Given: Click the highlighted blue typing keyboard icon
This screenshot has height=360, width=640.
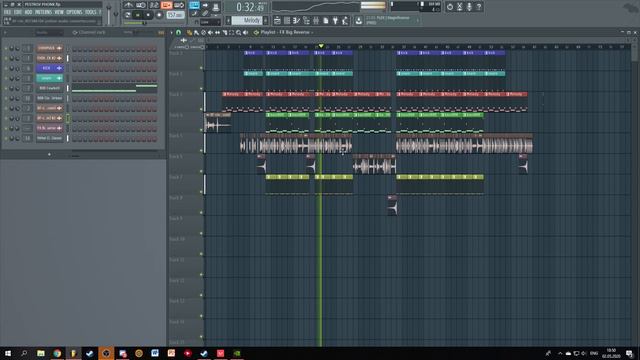Looking at the screenshot, I should tap(194, 5).
